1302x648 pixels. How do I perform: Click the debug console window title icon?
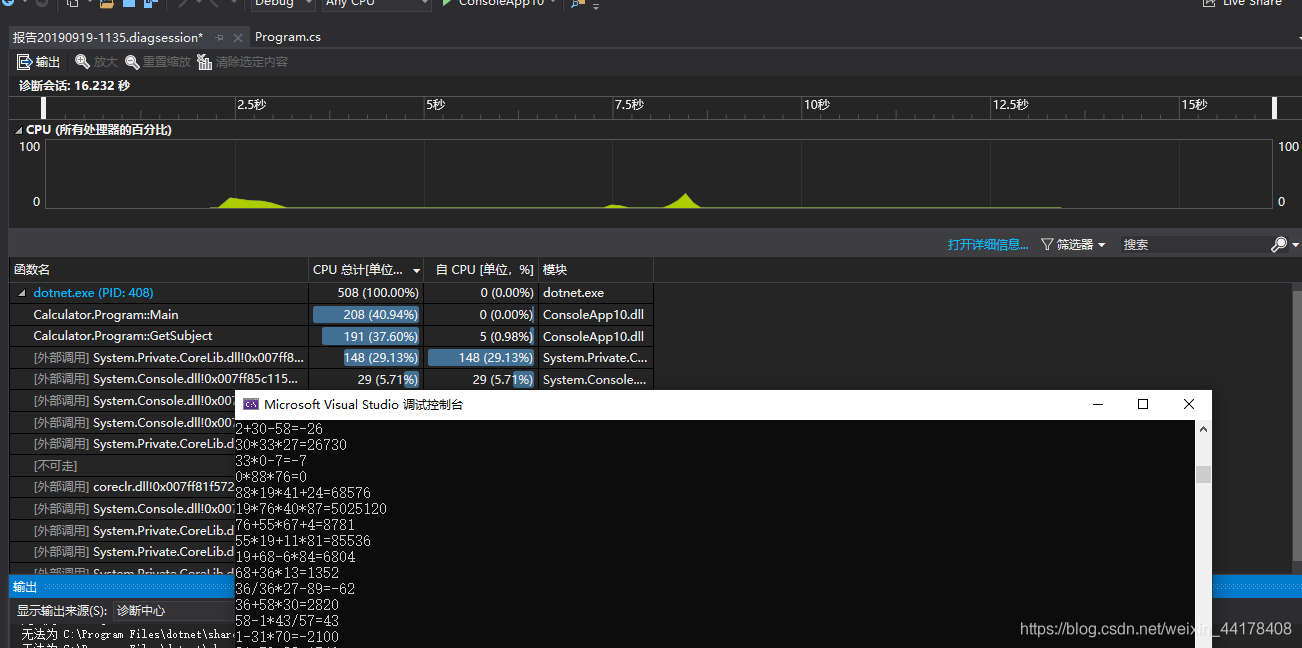[251, 405]
